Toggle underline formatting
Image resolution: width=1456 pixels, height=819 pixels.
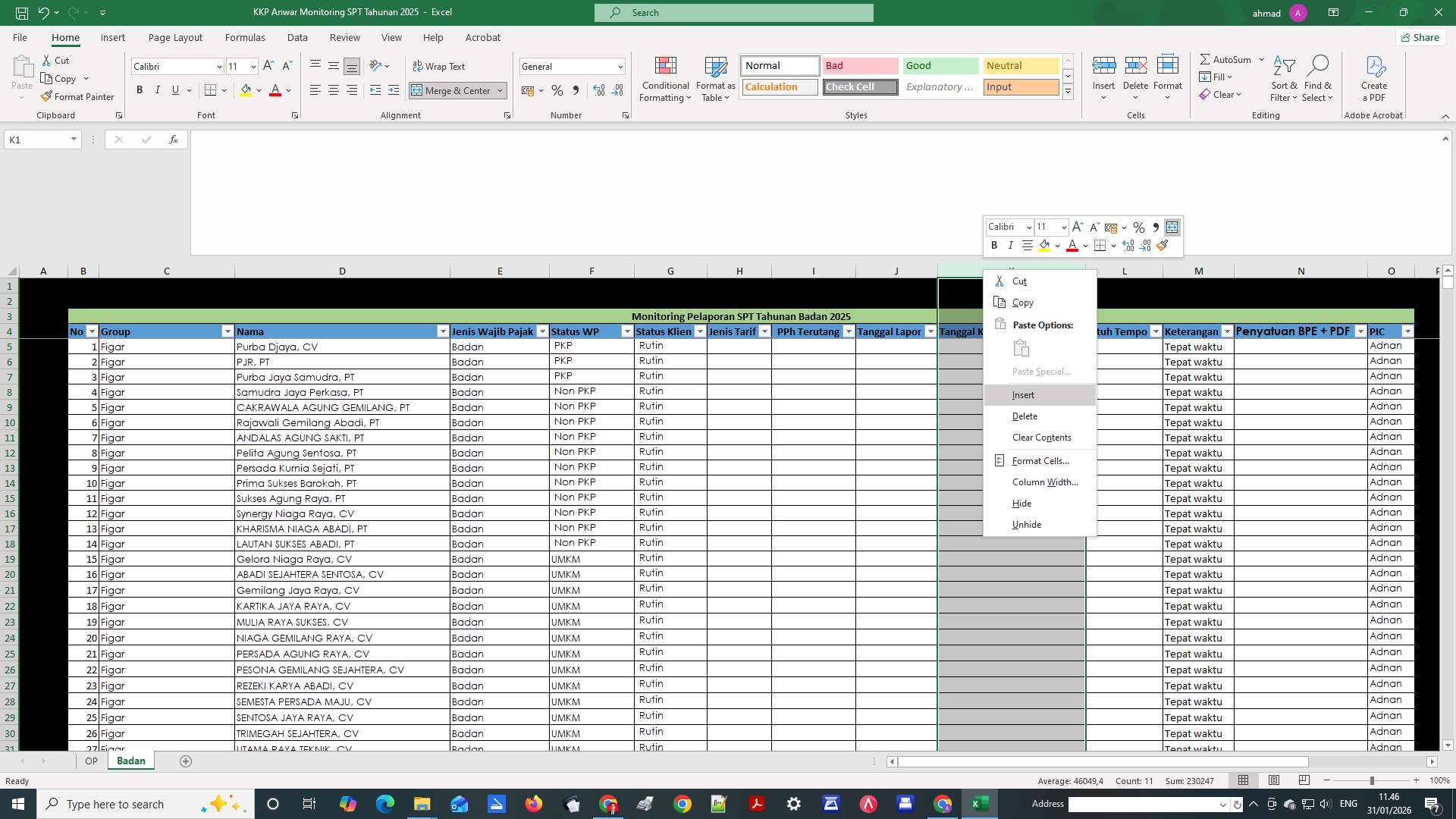click(x=174, y=90)
